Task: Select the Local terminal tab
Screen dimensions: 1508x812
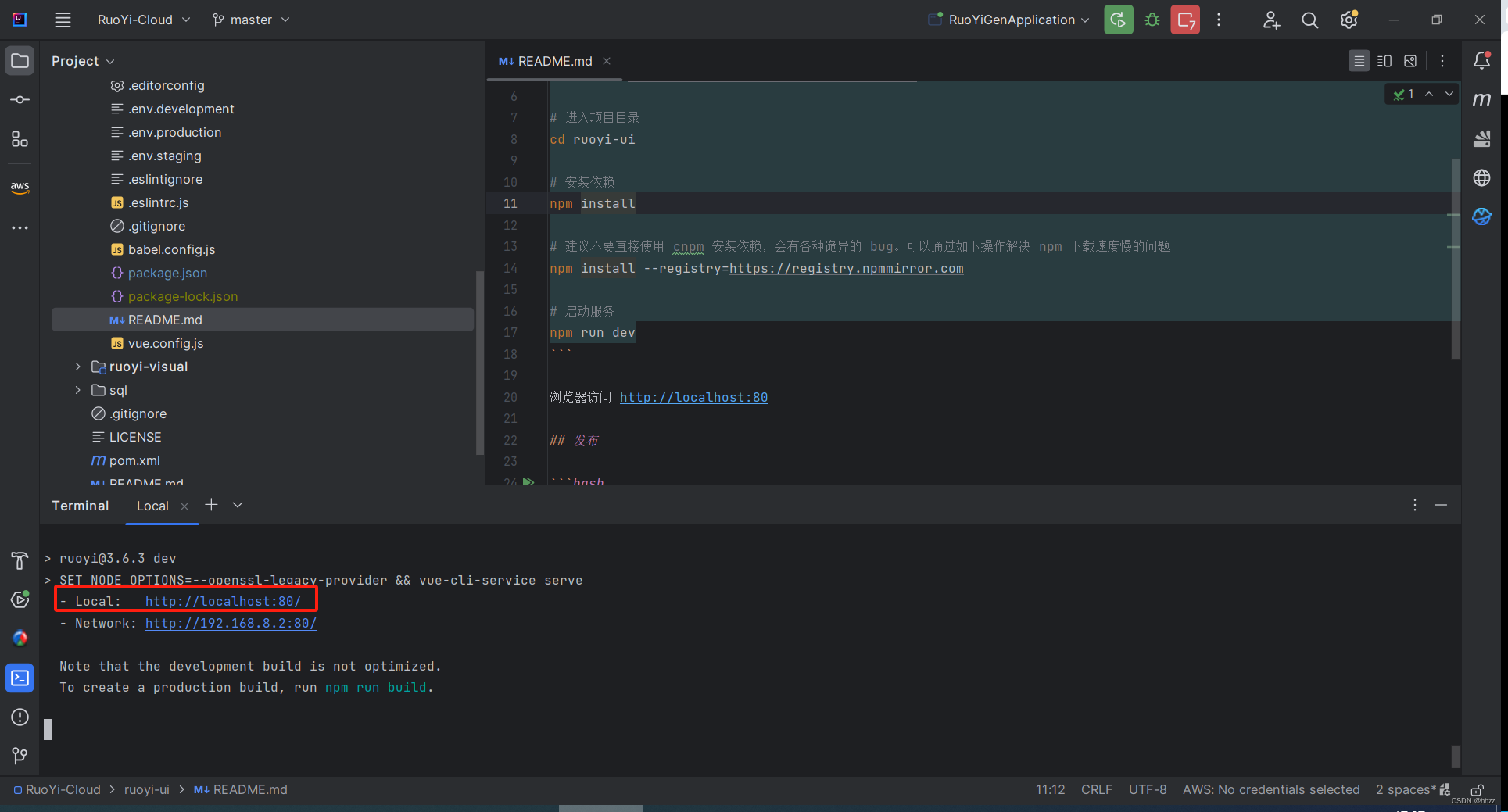Action: pyautogui.click(x=152, y=506)
